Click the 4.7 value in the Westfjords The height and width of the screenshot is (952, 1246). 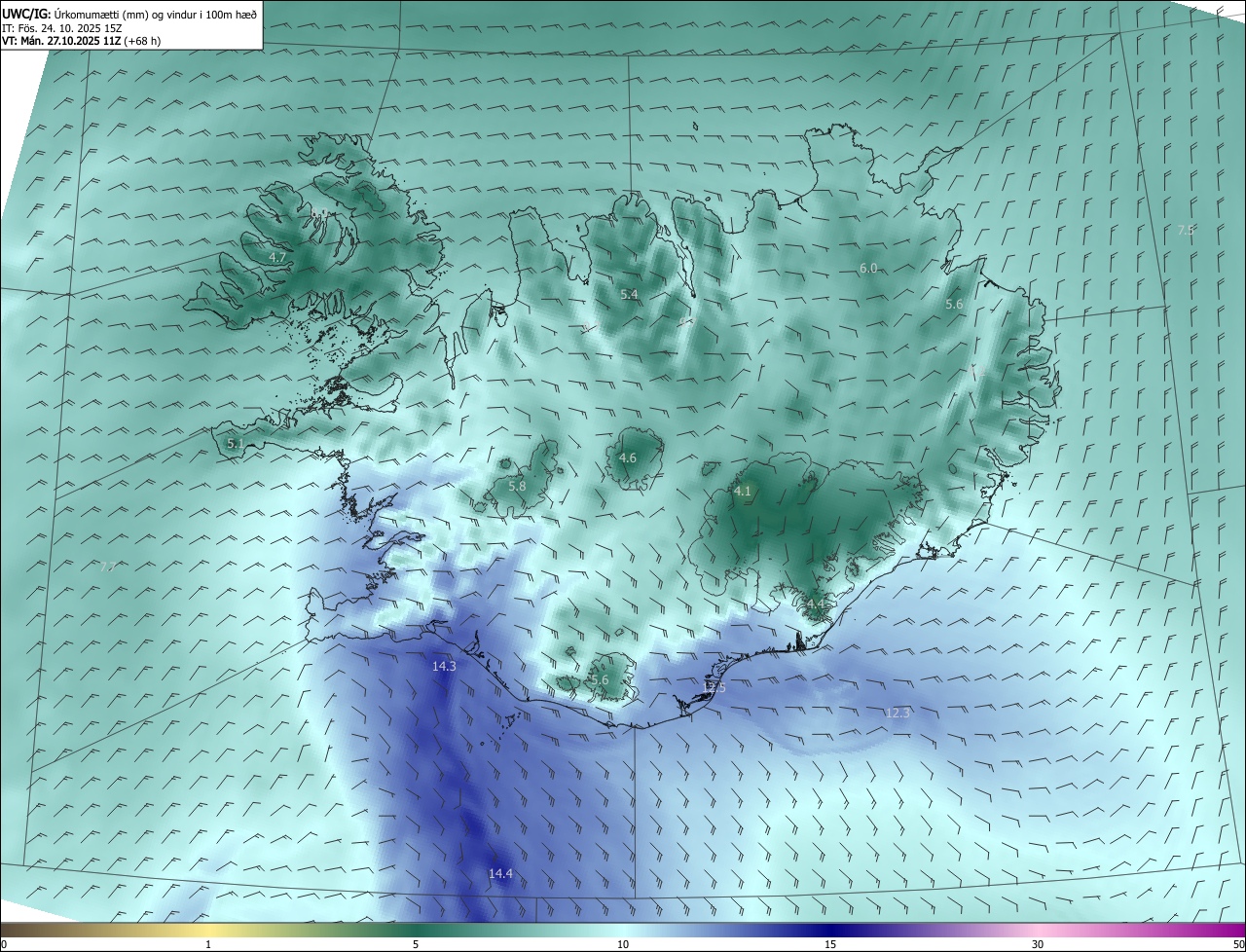click(277, 258)
